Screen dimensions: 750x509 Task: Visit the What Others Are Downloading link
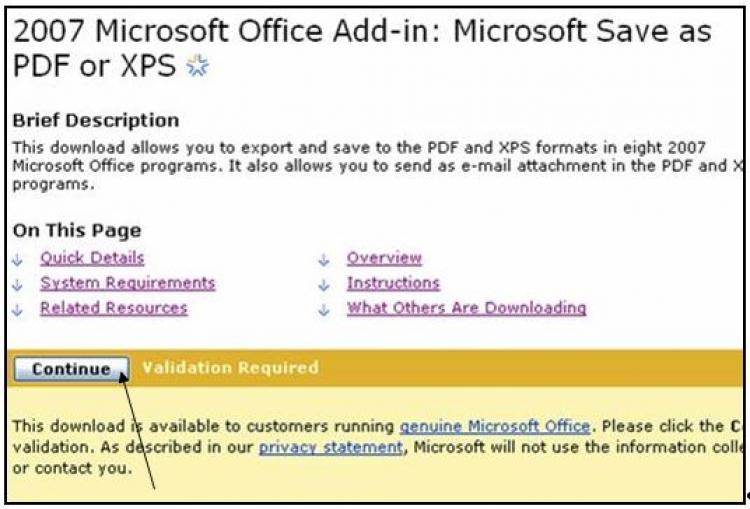(466, 308)
